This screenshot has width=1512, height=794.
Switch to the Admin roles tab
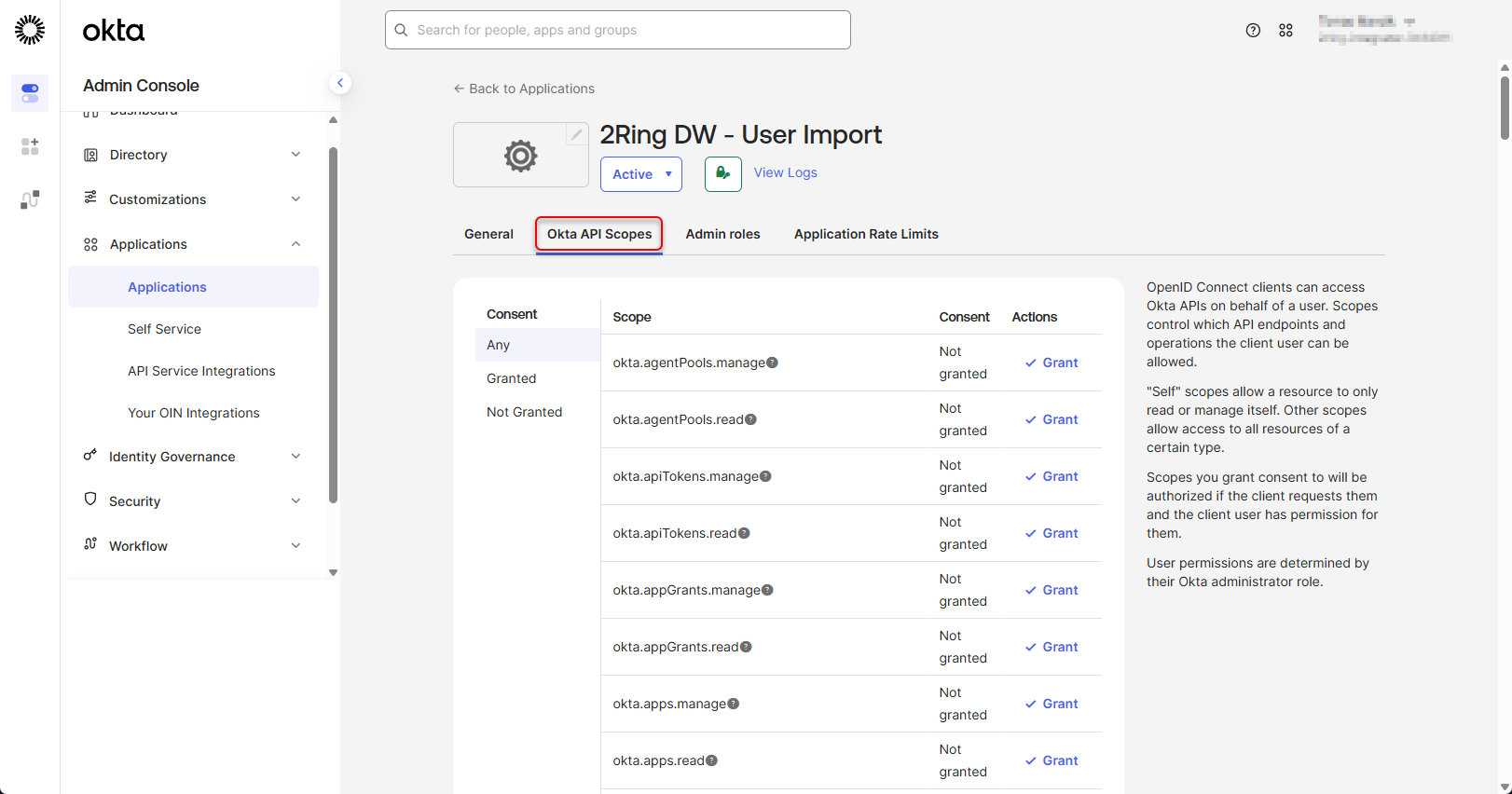[x=722, y=234]
